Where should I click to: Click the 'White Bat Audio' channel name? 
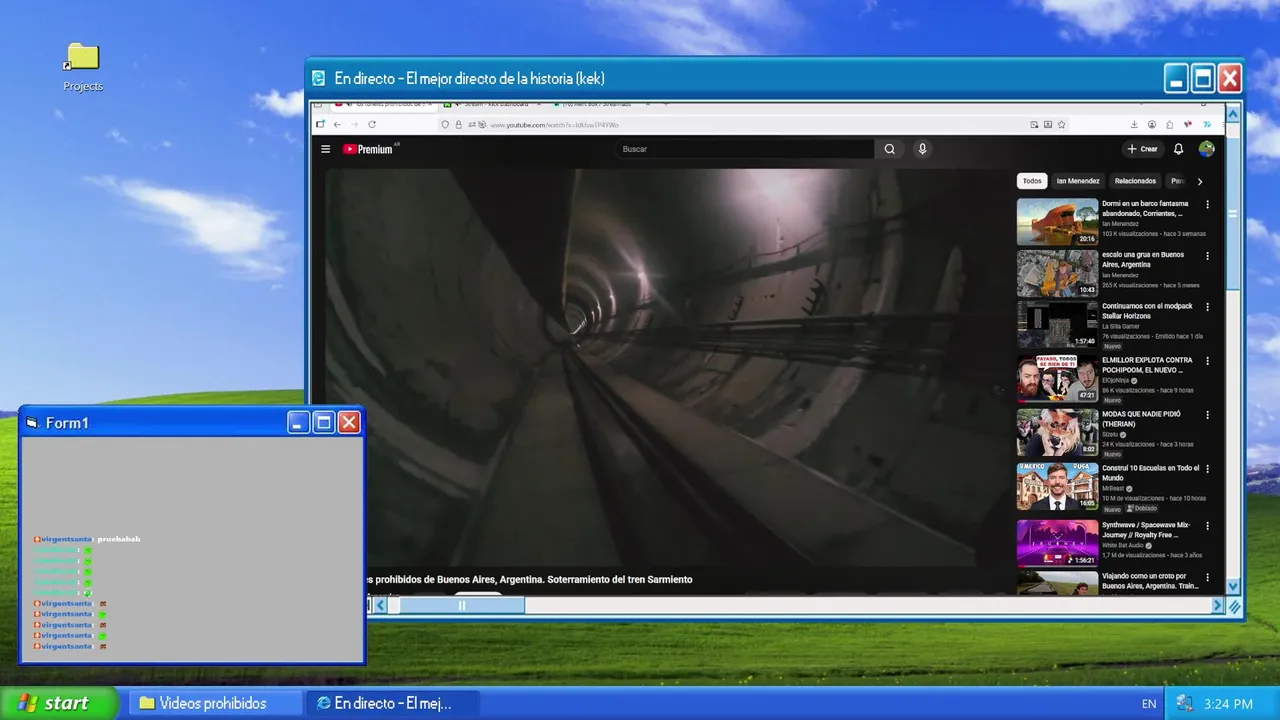1123,545
